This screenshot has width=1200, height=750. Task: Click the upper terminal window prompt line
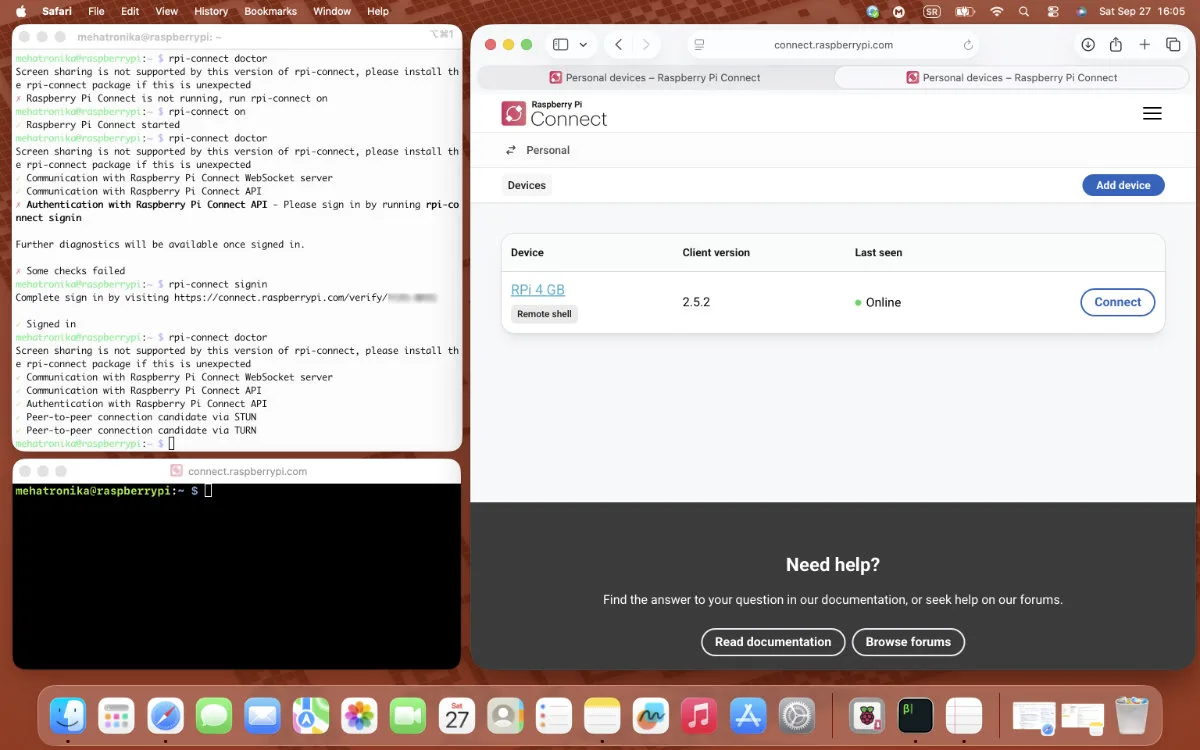(95, 443)
